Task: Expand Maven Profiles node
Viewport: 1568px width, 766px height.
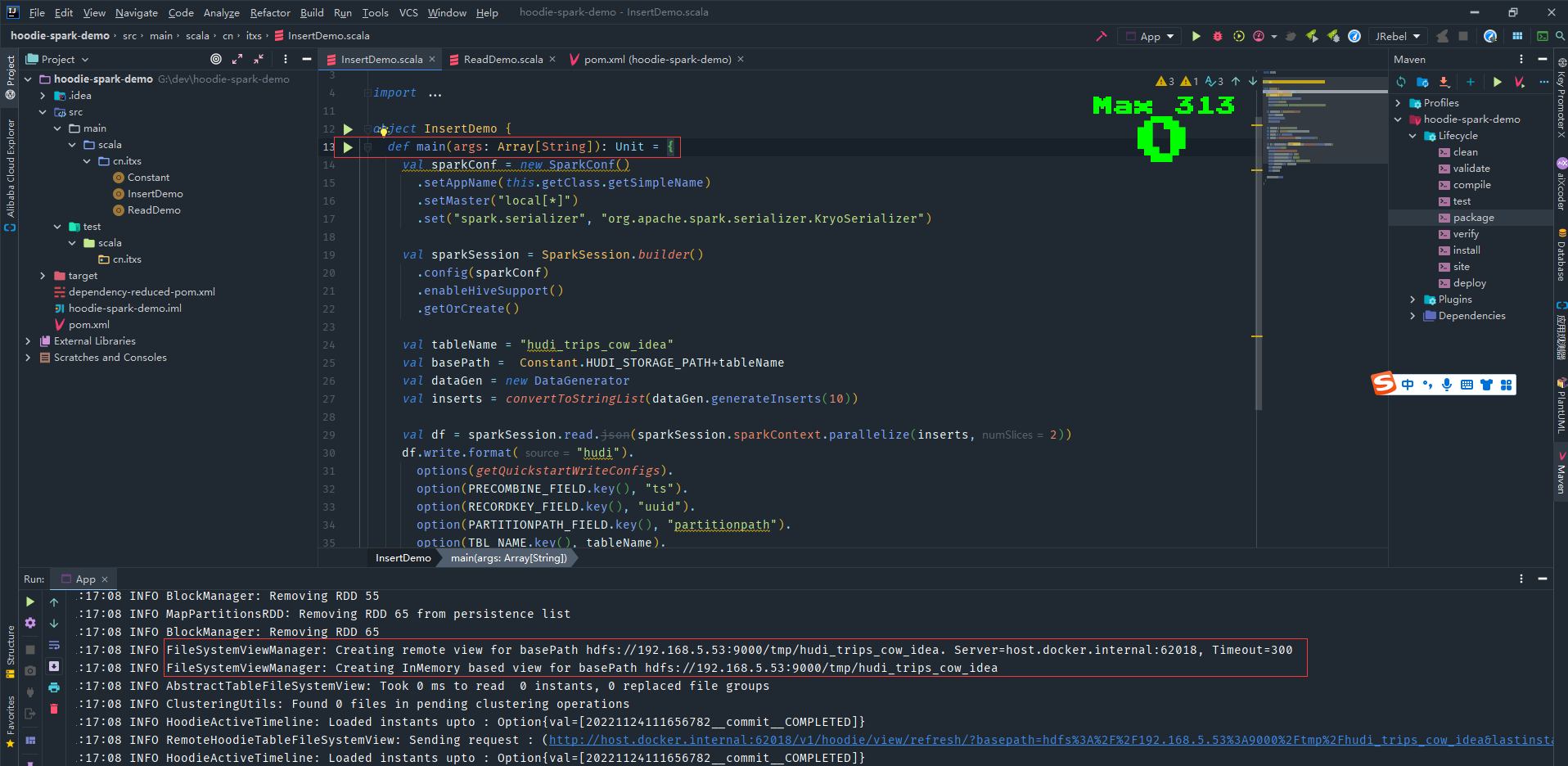Action: pyautogui.click(x=1398, y=103)
